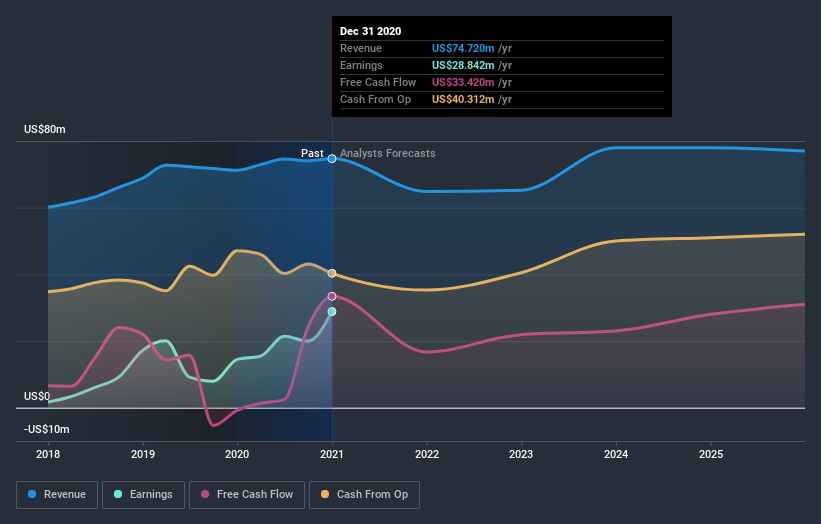Click the -US$10m y-axis label

click(x=47, y=429)
